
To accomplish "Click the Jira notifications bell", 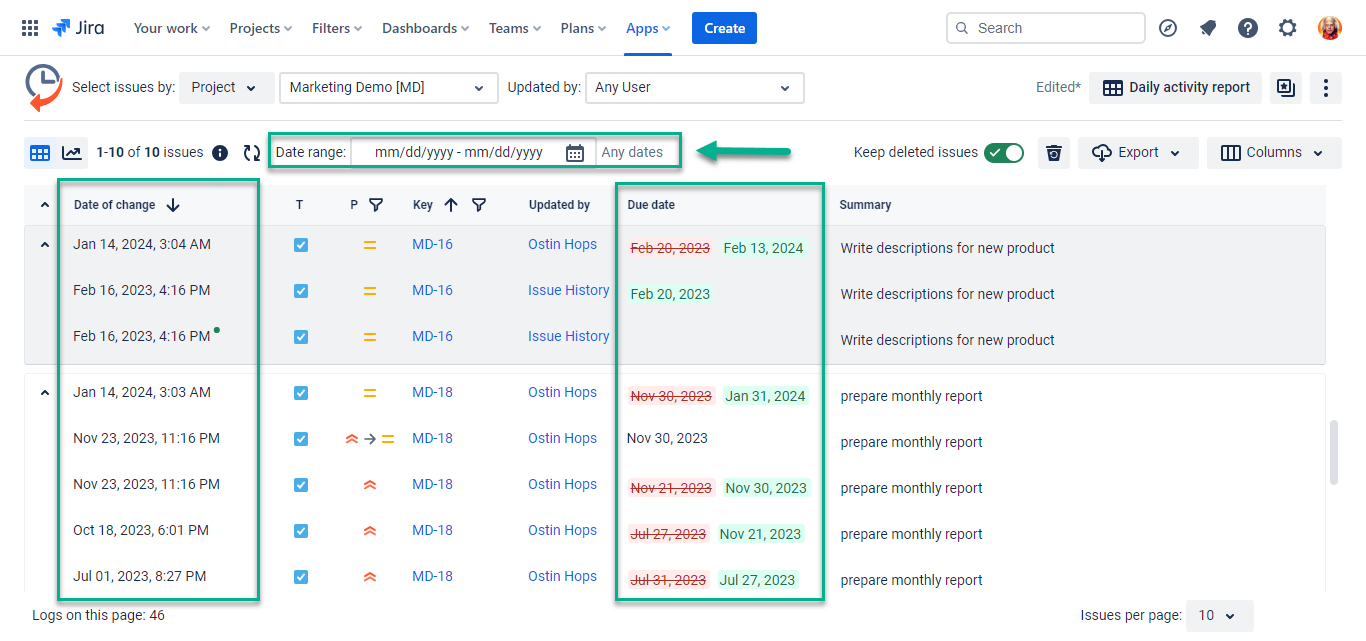I will 1207,27.
